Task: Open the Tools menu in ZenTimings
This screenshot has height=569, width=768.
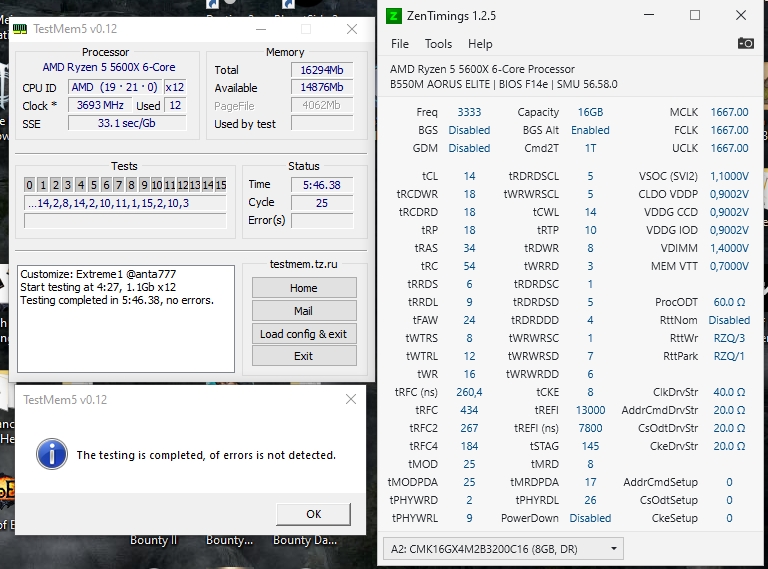Action: (438, 44)
